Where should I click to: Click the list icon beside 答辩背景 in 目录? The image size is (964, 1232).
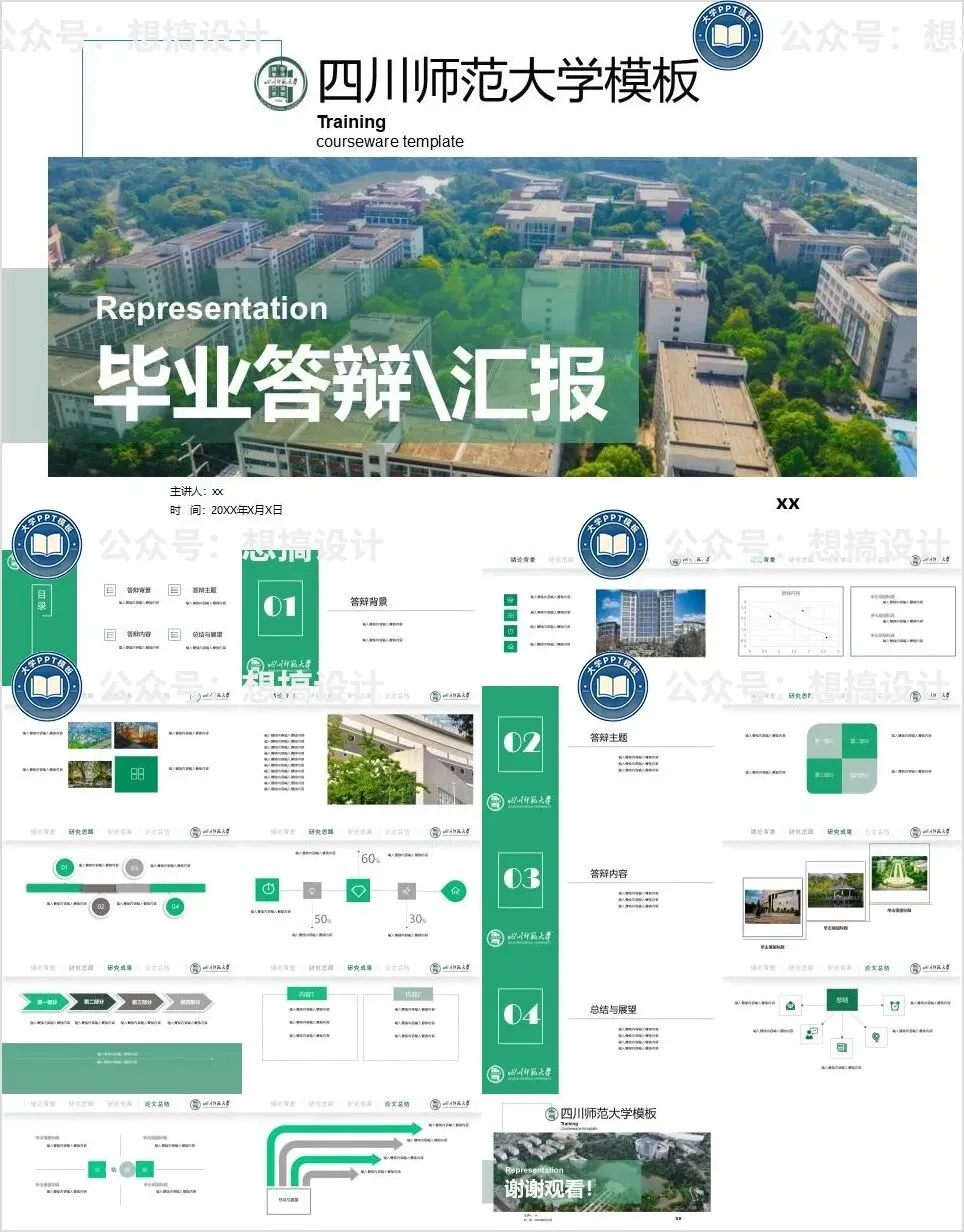[110, 591]
